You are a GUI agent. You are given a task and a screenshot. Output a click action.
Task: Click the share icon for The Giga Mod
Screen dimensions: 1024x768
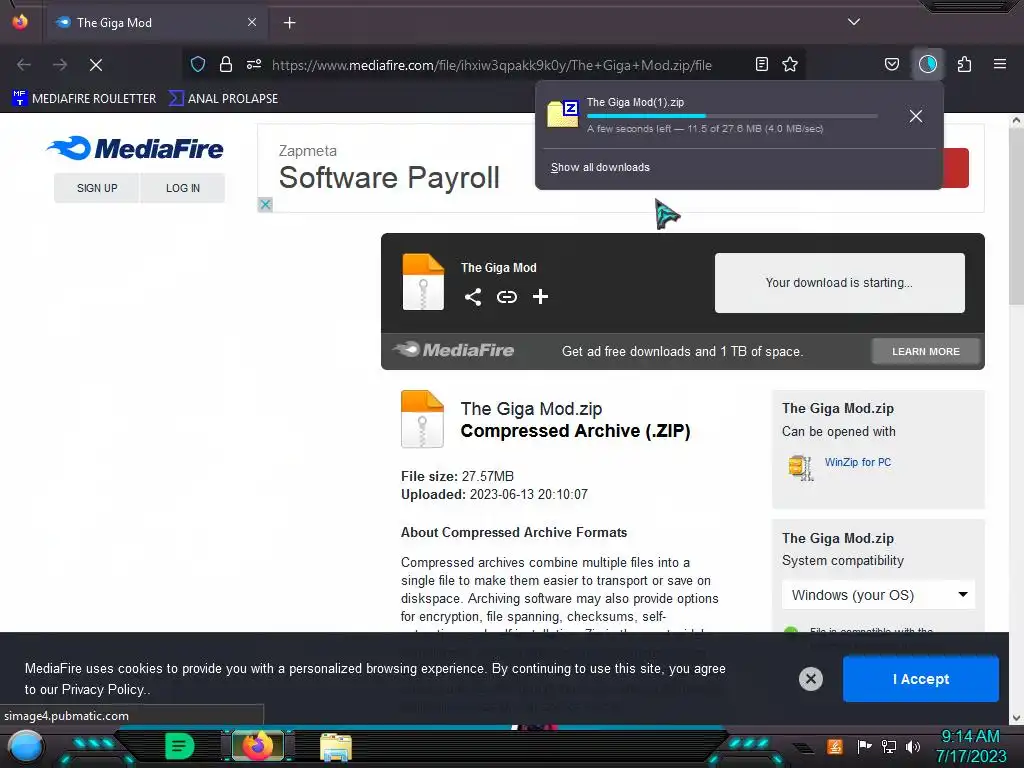tap(473, 297)
